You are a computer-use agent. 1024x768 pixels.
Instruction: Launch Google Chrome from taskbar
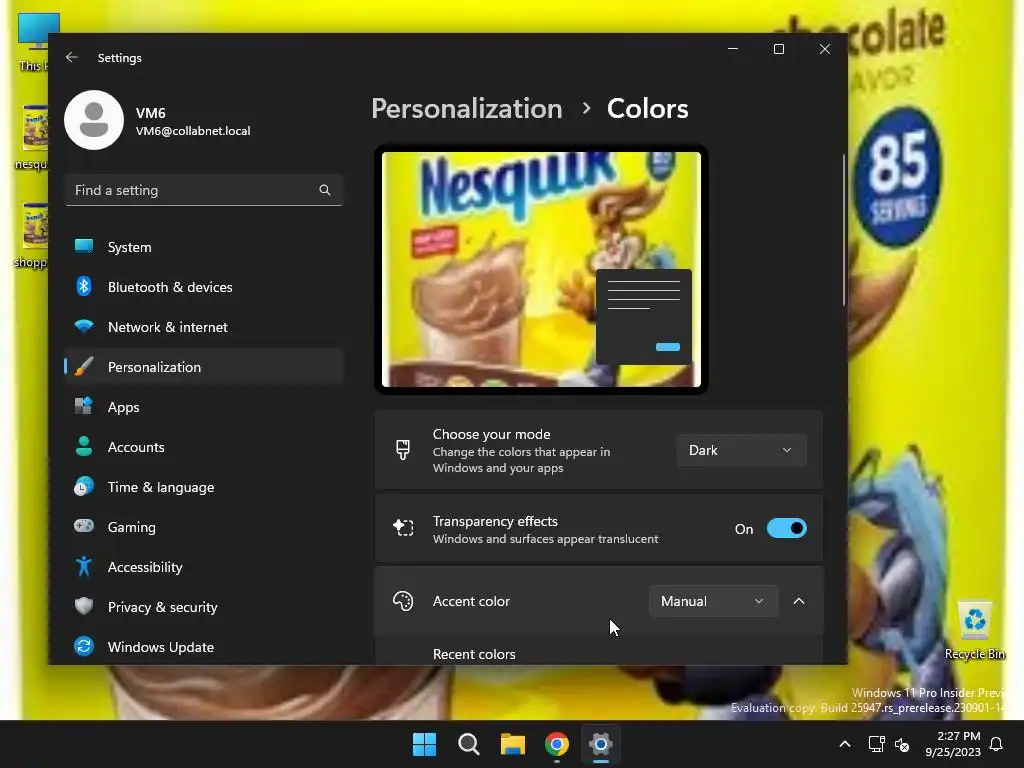tap(557, 744)
